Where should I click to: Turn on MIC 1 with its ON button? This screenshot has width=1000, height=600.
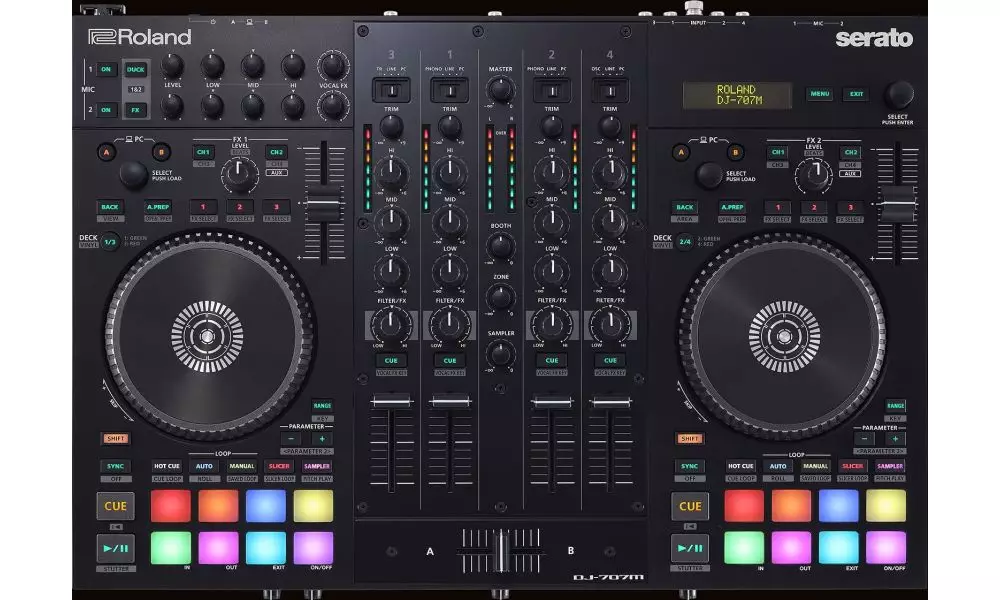coord(106,70)
